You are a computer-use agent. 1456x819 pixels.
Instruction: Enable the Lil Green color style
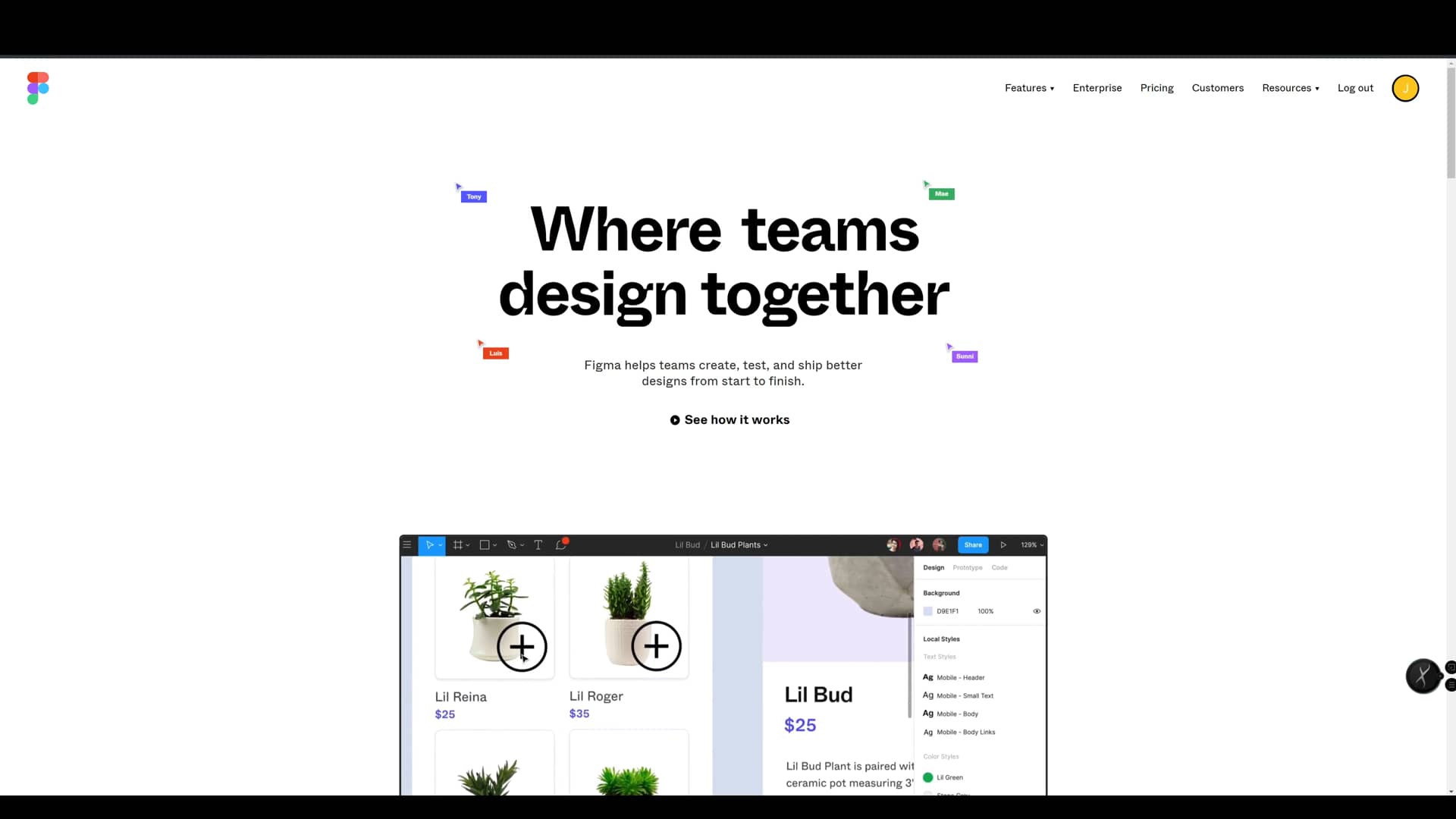click(948, 778)
